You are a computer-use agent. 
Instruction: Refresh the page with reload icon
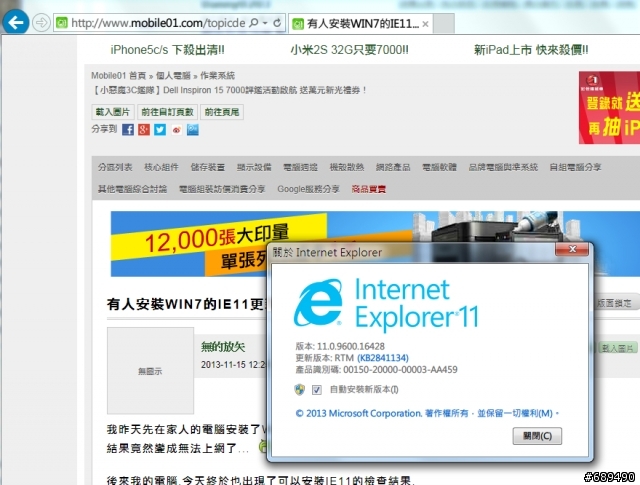pyautogui.click(x=277, y=23)
